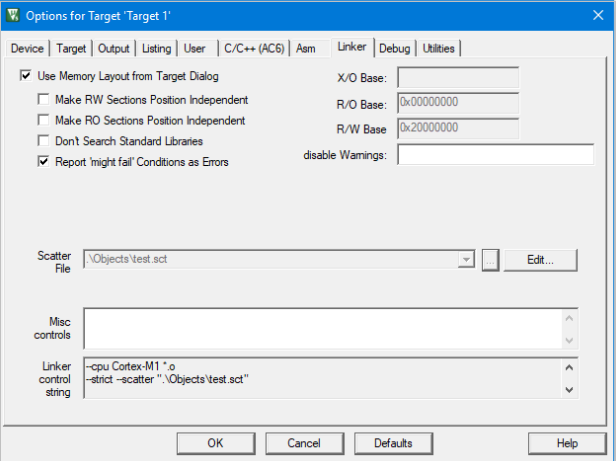Screen dimensions: 616x461
Task: Click Linker control string scroll up arrow
Action: point(569,368)
